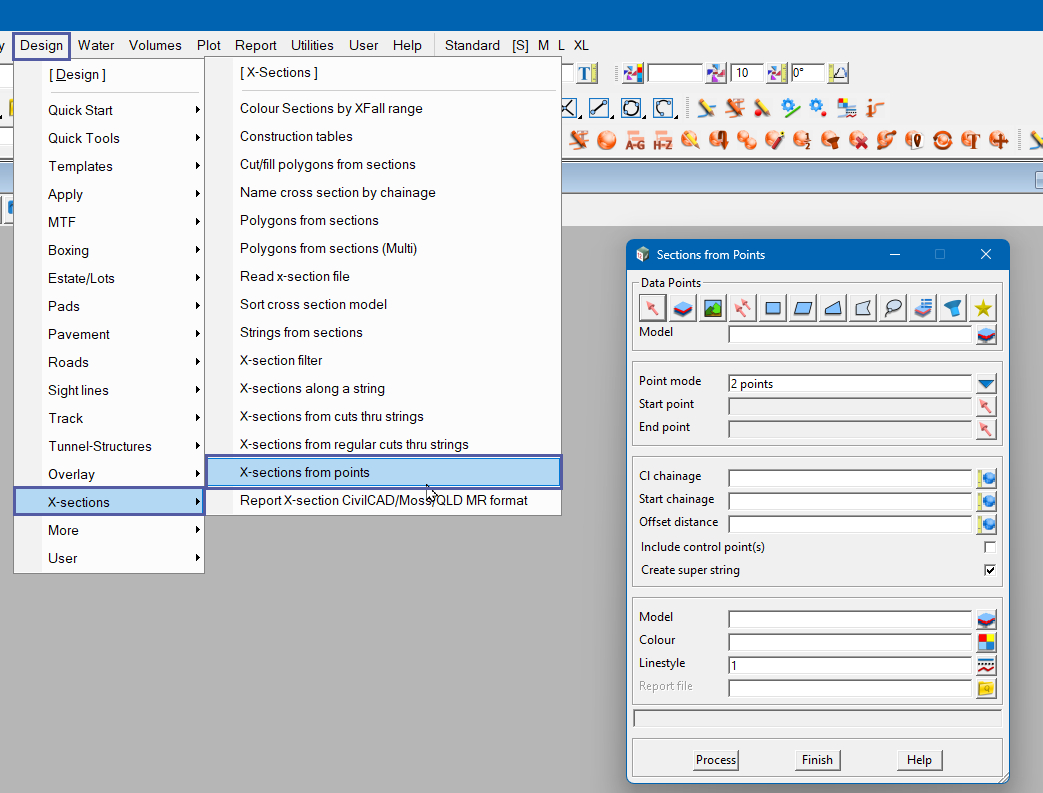Click the Linestyle picker icon
The width and height of the screenshot is (1043, 793).
pos(986,665)
